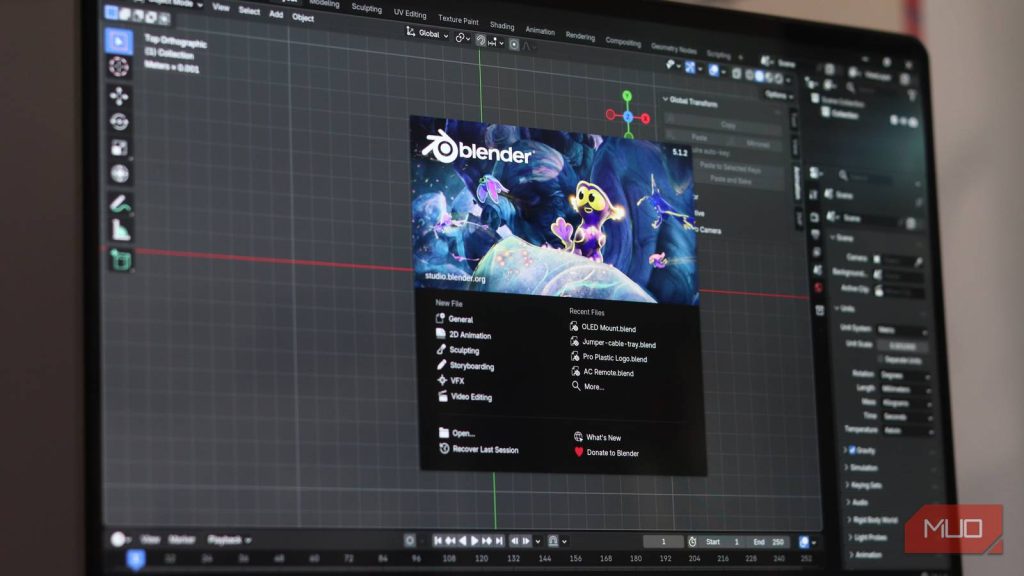Toggle the Gravity checkbox
Screen dimensions: 1024x576
pos(852,450)
